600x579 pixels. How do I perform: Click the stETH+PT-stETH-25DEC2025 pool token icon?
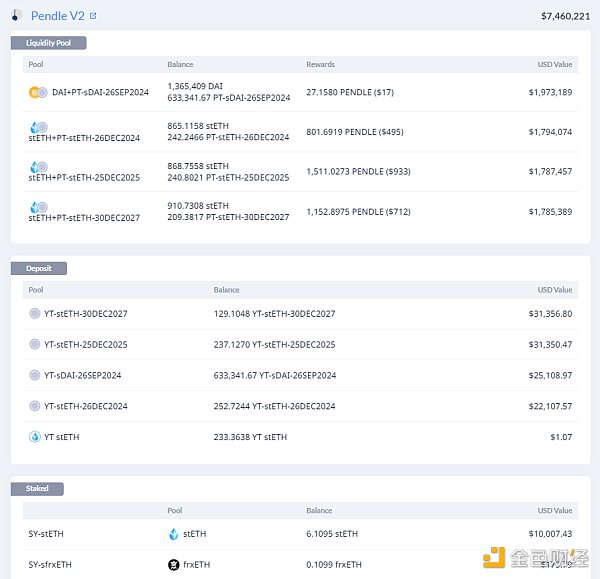[x=39, y=167]
